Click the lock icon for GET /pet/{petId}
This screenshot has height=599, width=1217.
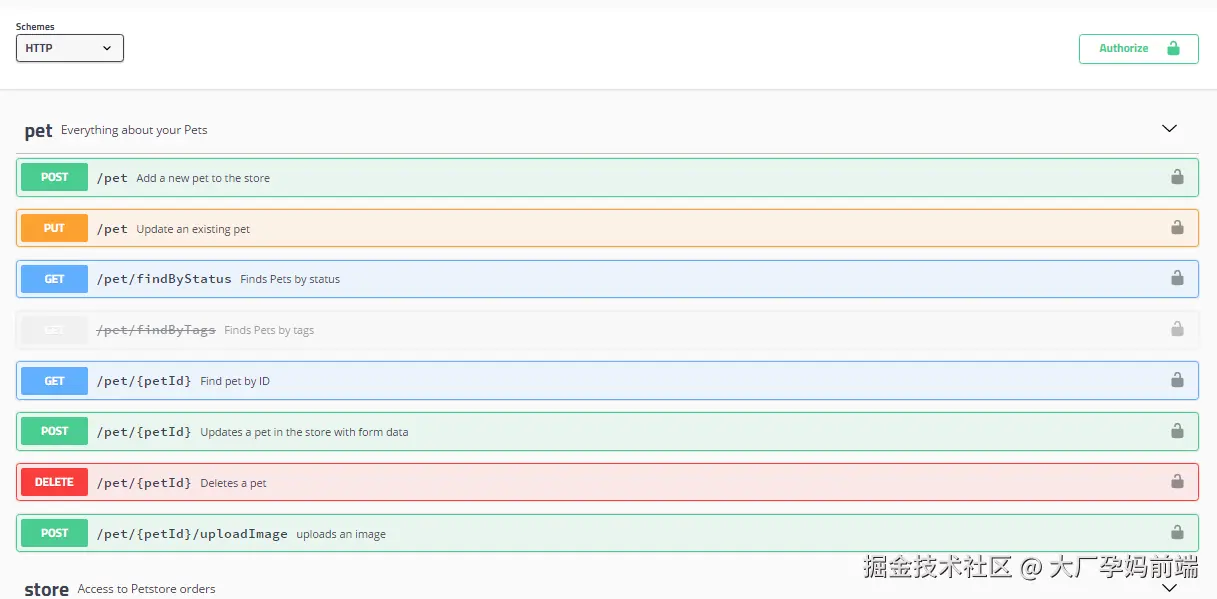tap(1178, 380)
